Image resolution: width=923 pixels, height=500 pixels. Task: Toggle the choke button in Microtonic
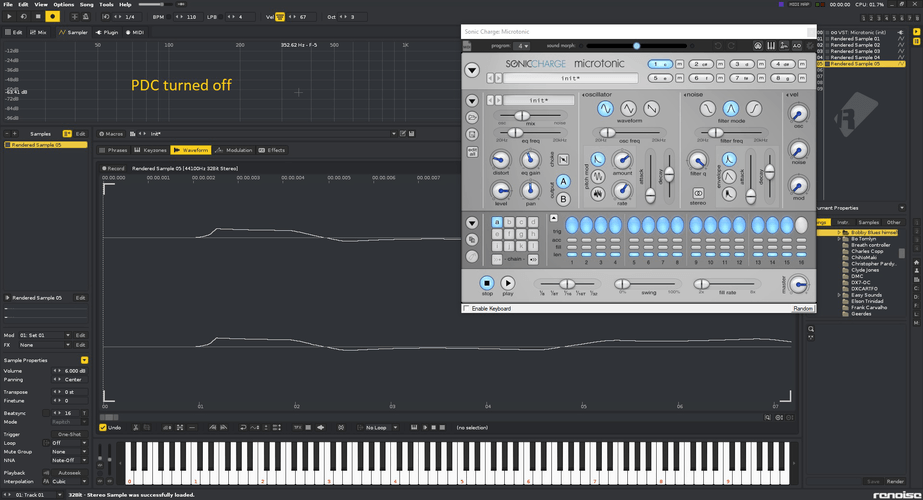click(563, 160)
